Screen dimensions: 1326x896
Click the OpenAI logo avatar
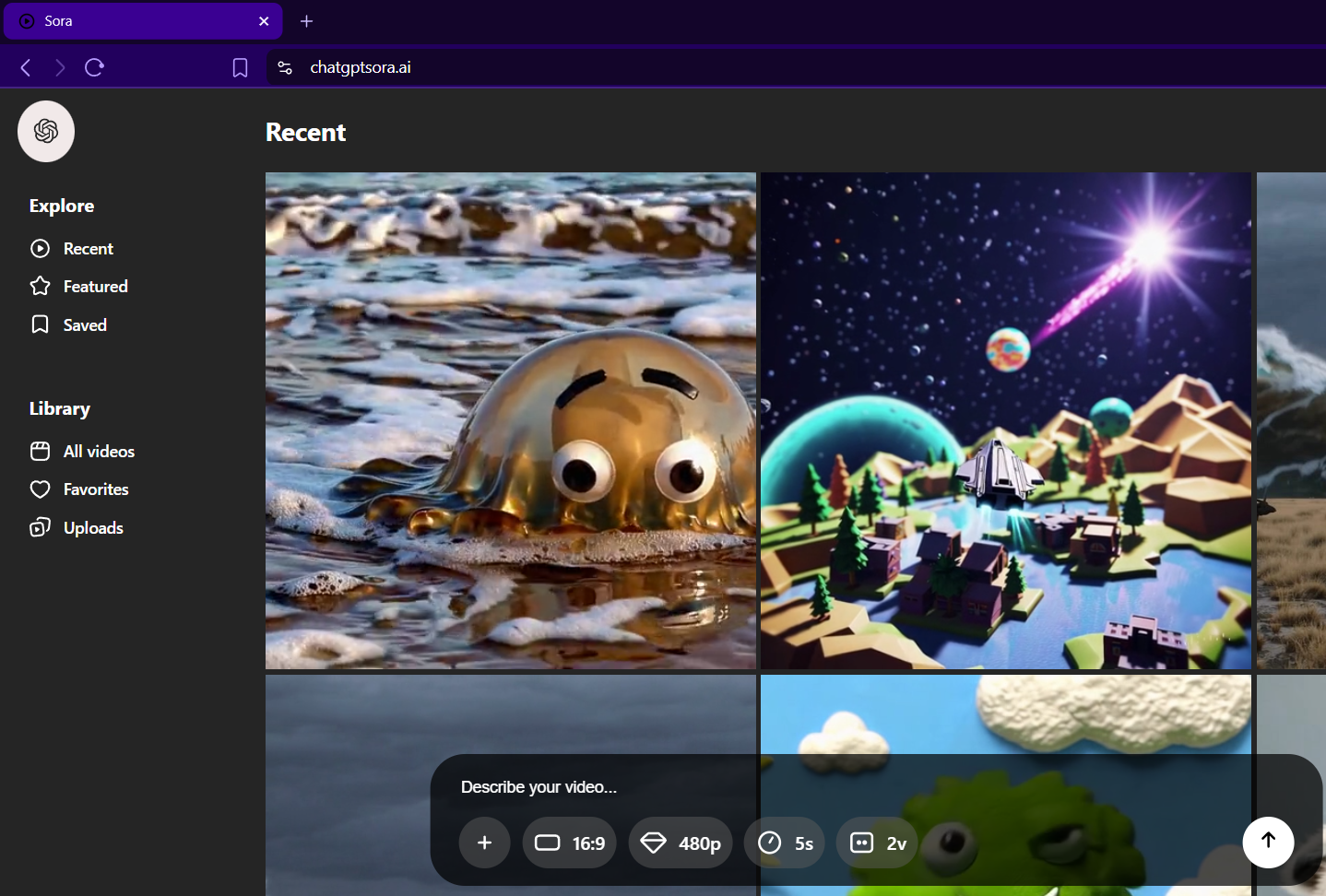click(x=46, y=131)
